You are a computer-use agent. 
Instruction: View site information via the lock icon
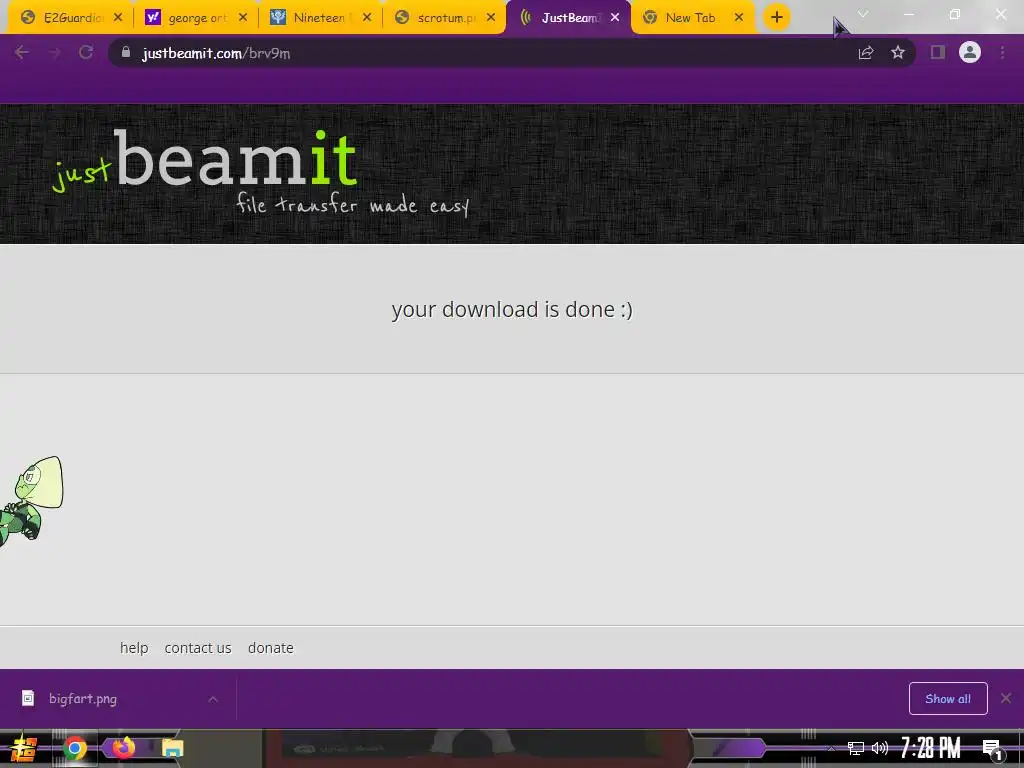[126, 52]
